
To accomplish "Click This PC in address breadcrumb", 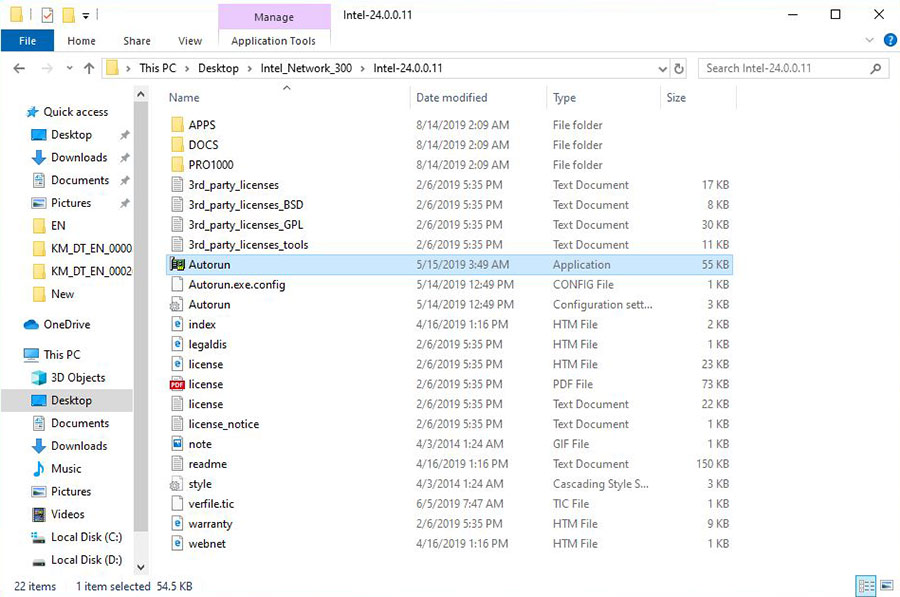I will click(x=158, y=68).
